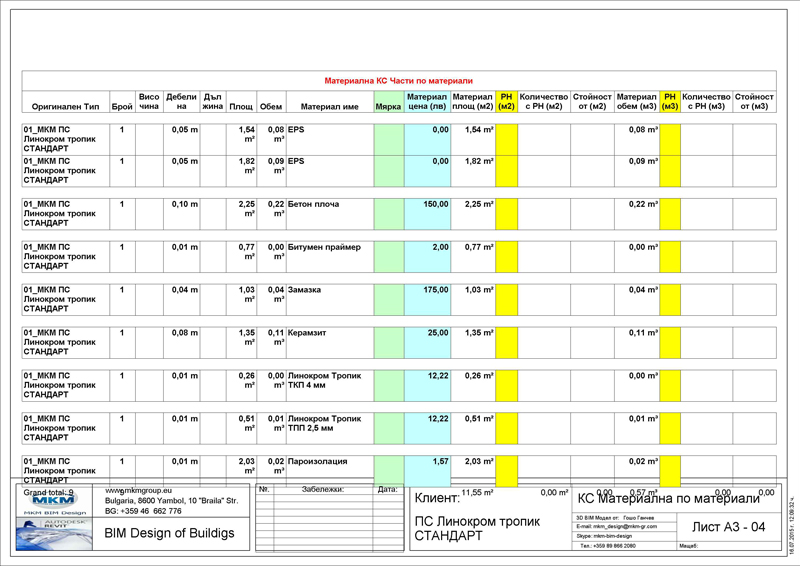The width and height of the screenshot is (800, 566).
Task: Click the 'КС Материална по материали' sheet title
Action: tap(668, 499)
